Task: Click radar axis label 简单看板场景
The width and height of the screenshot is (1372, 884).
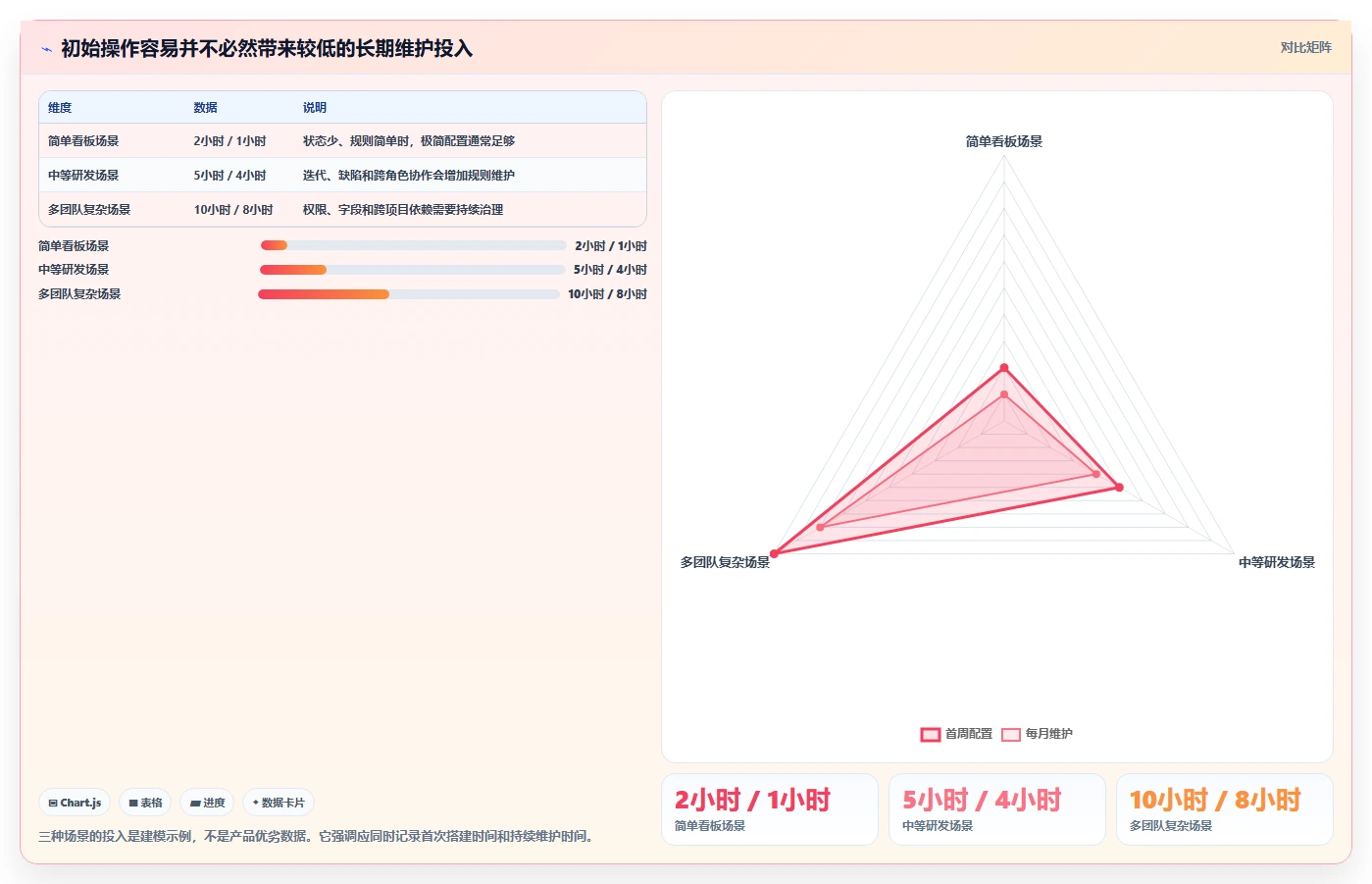Action: click(x=1004, y=141)
